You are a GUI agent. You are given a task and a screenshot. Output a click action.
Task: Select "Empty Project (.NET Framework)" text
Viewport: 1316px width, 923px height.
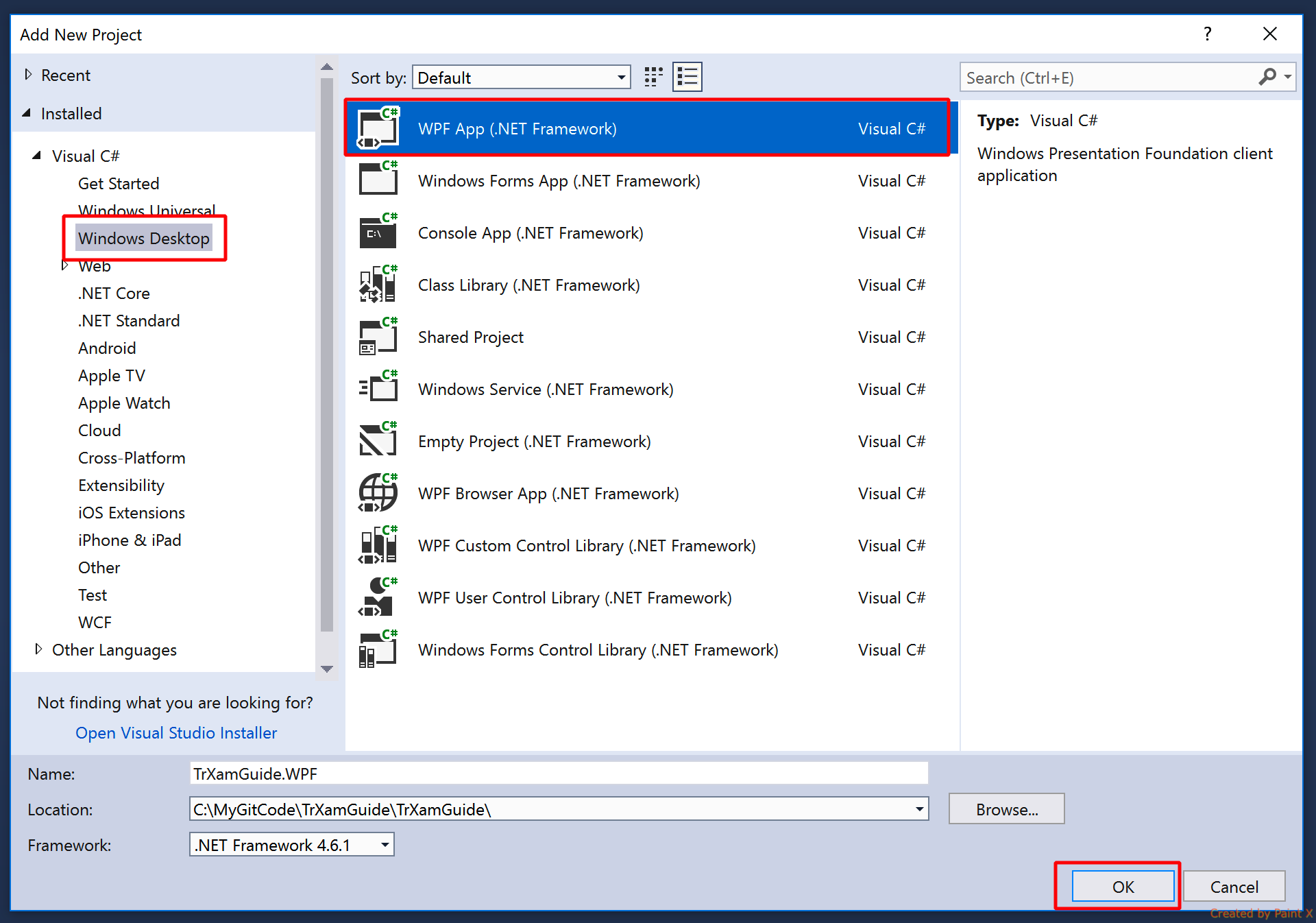pyautogui.click(x=535, y=441)
